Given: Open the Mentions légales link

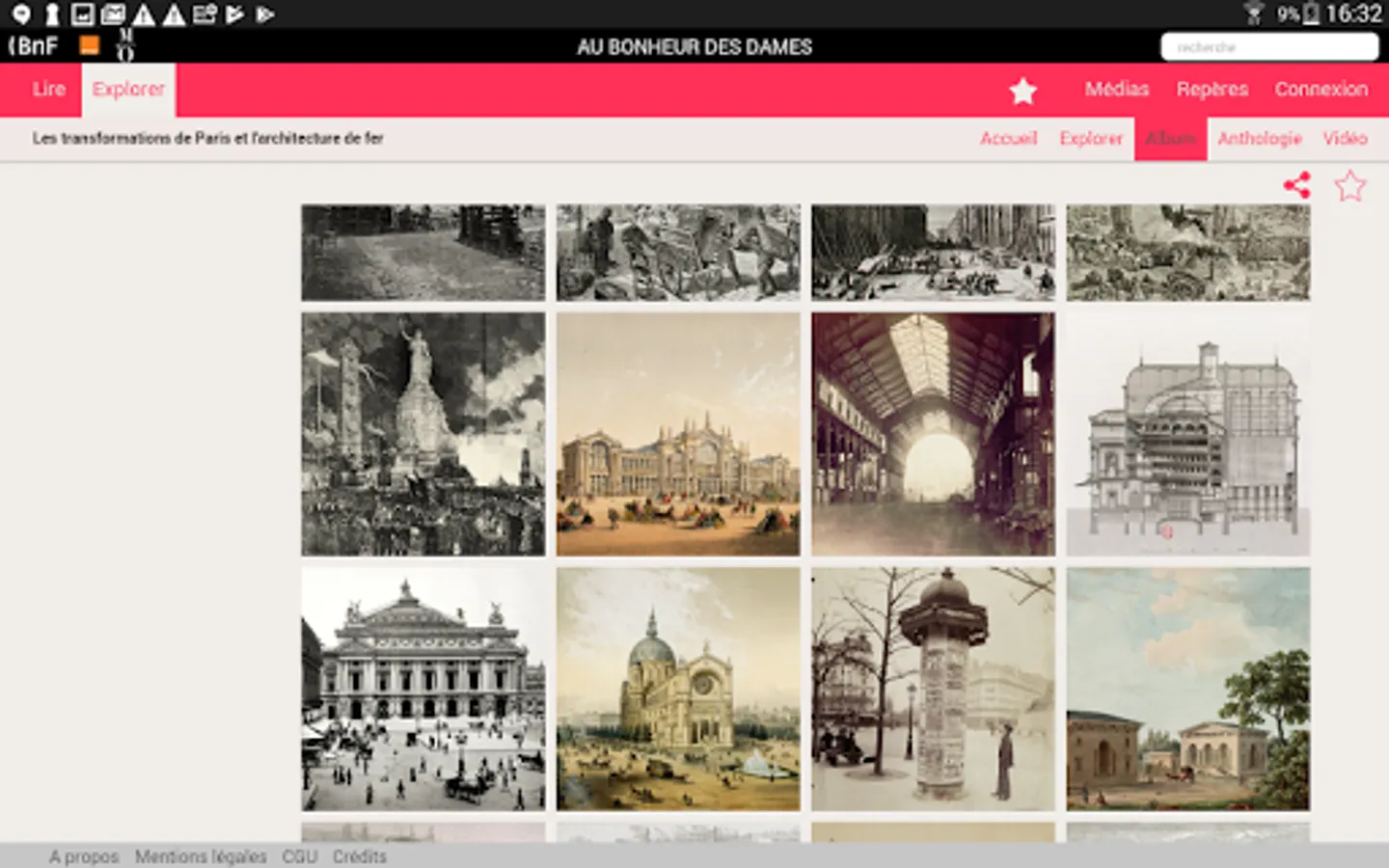Looking at the screenshot, I should coord(201,856).
